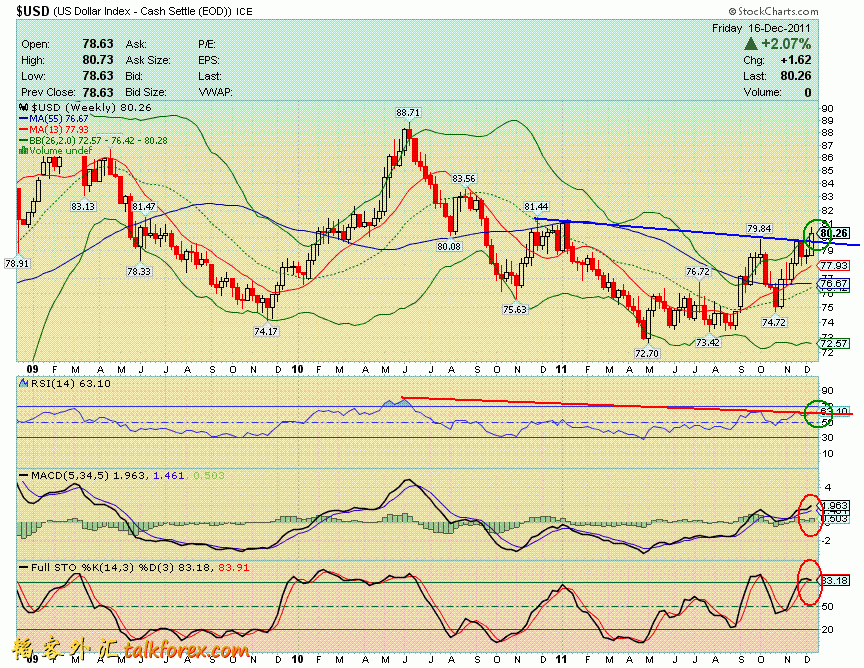Click the 1.963 MACD axis tag
Image resolution: width=864 pixels, height=668 pixels.
click(x=835, y=505)
